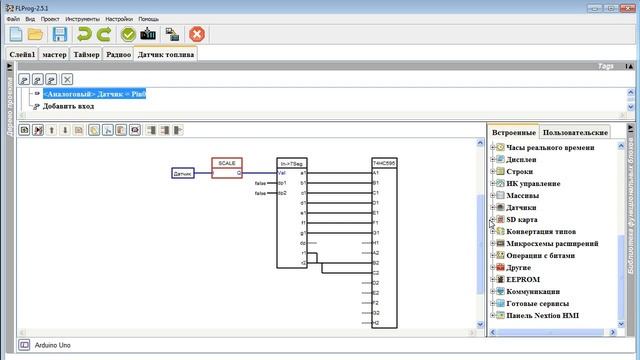Create a new project with the blank page icon
This screenshot has height=360, width=640.
click(16, 34)
